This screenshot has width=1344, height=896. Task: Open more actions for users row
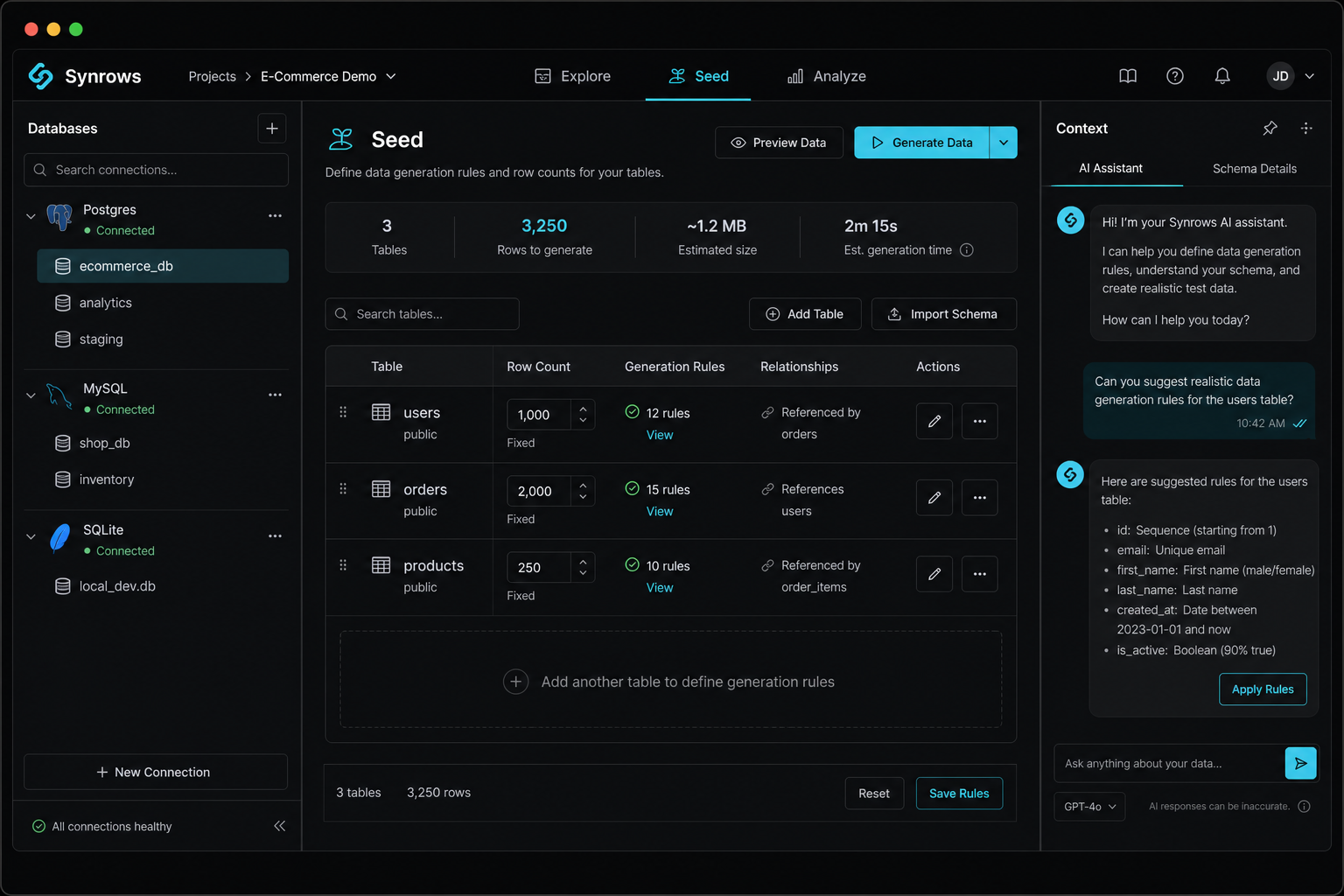(980, 421)
